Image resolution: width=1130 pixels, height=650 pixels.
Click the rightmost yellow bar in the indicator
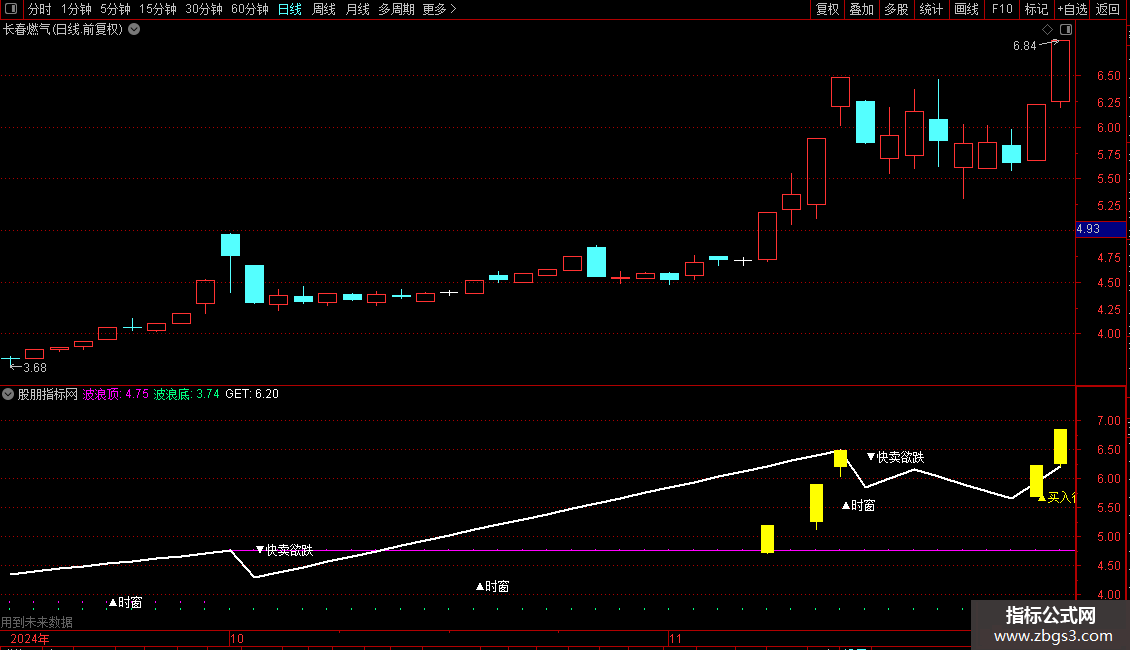[x=1060, y=447]
